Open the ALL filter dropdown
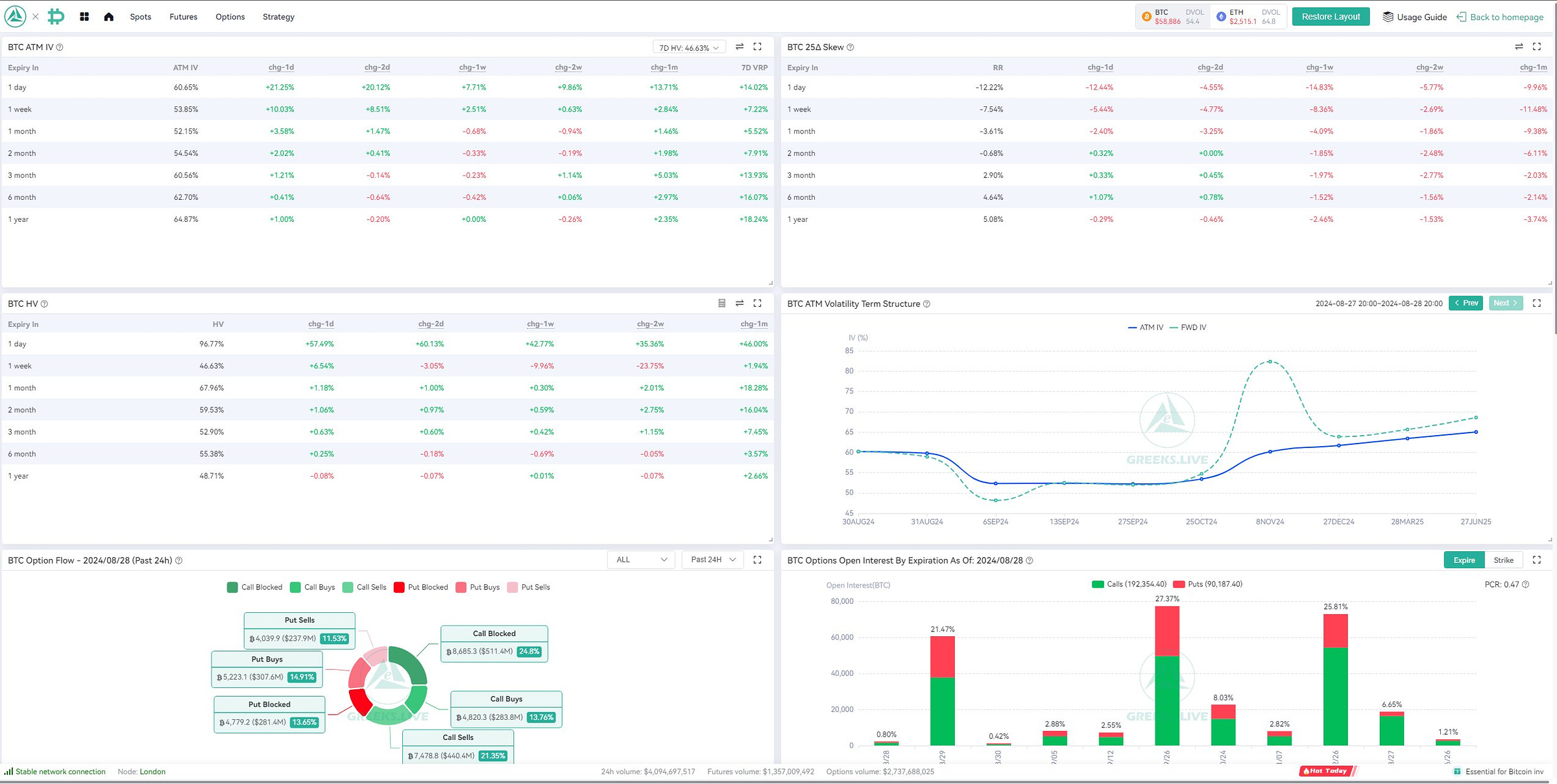Screen dimensions: 1557x784 tap(641, 560)
